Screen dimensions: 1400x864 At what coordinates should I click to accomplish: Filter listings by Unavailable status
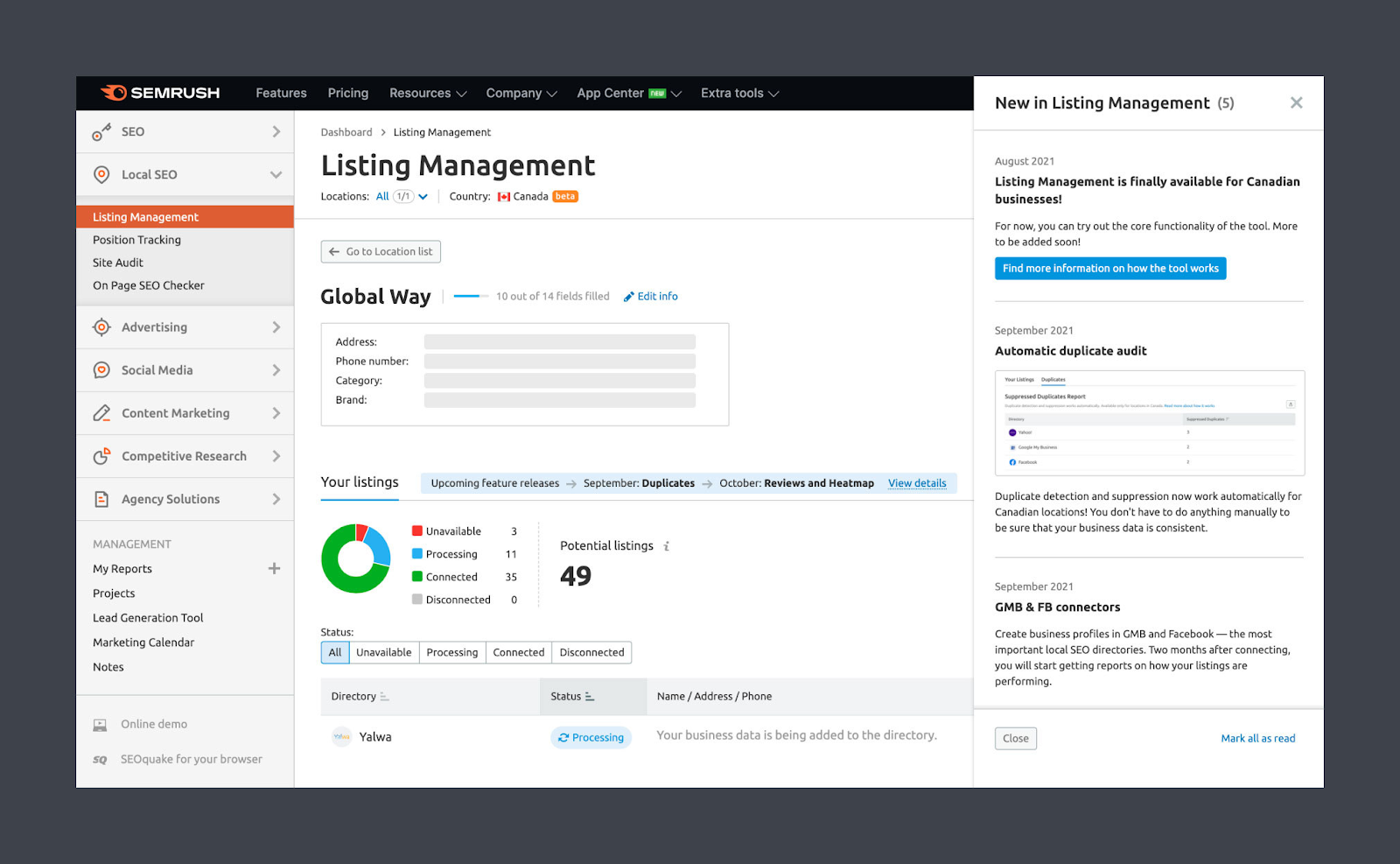point(383,652)
